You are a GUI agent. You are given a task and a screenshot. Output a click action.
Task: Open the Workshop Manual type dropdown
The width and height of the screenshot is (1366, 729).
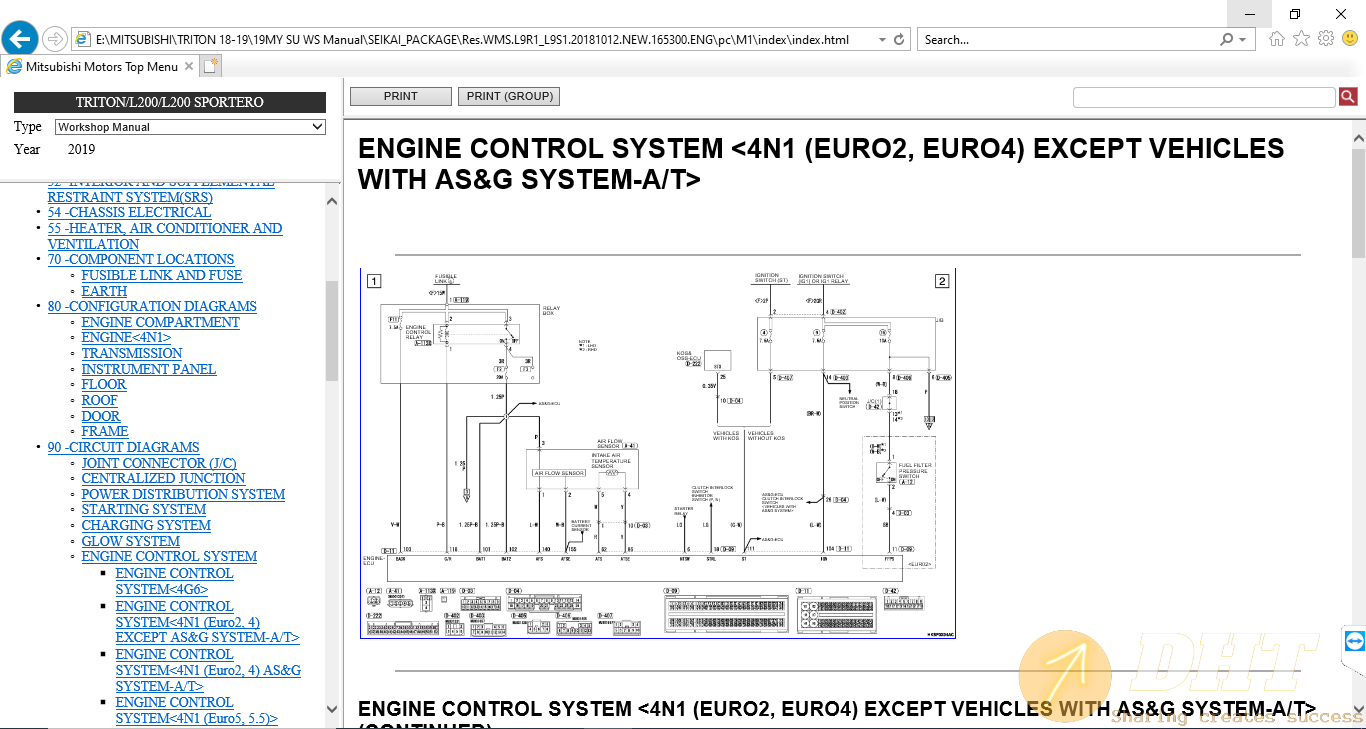(190, 127)
